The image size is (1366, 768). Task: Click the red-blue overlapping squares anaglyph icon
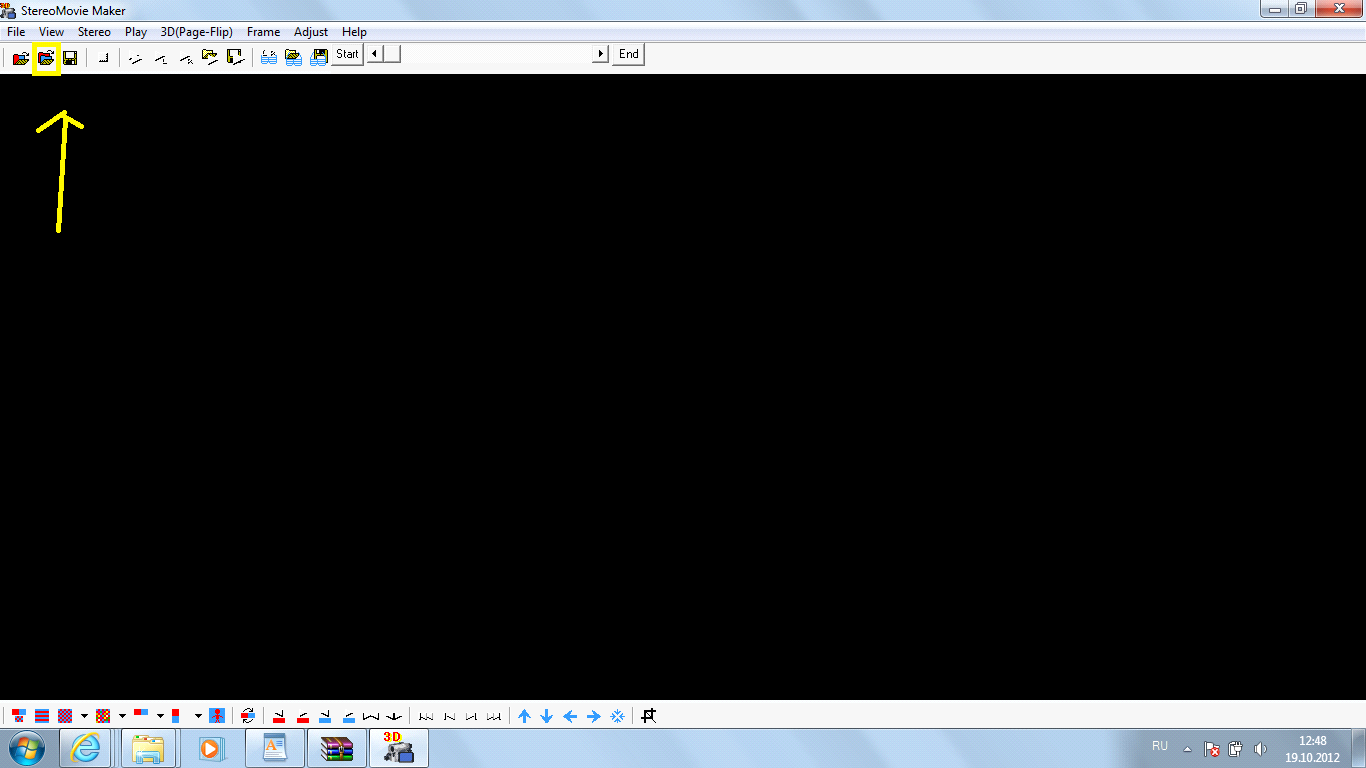coord(19,716)
